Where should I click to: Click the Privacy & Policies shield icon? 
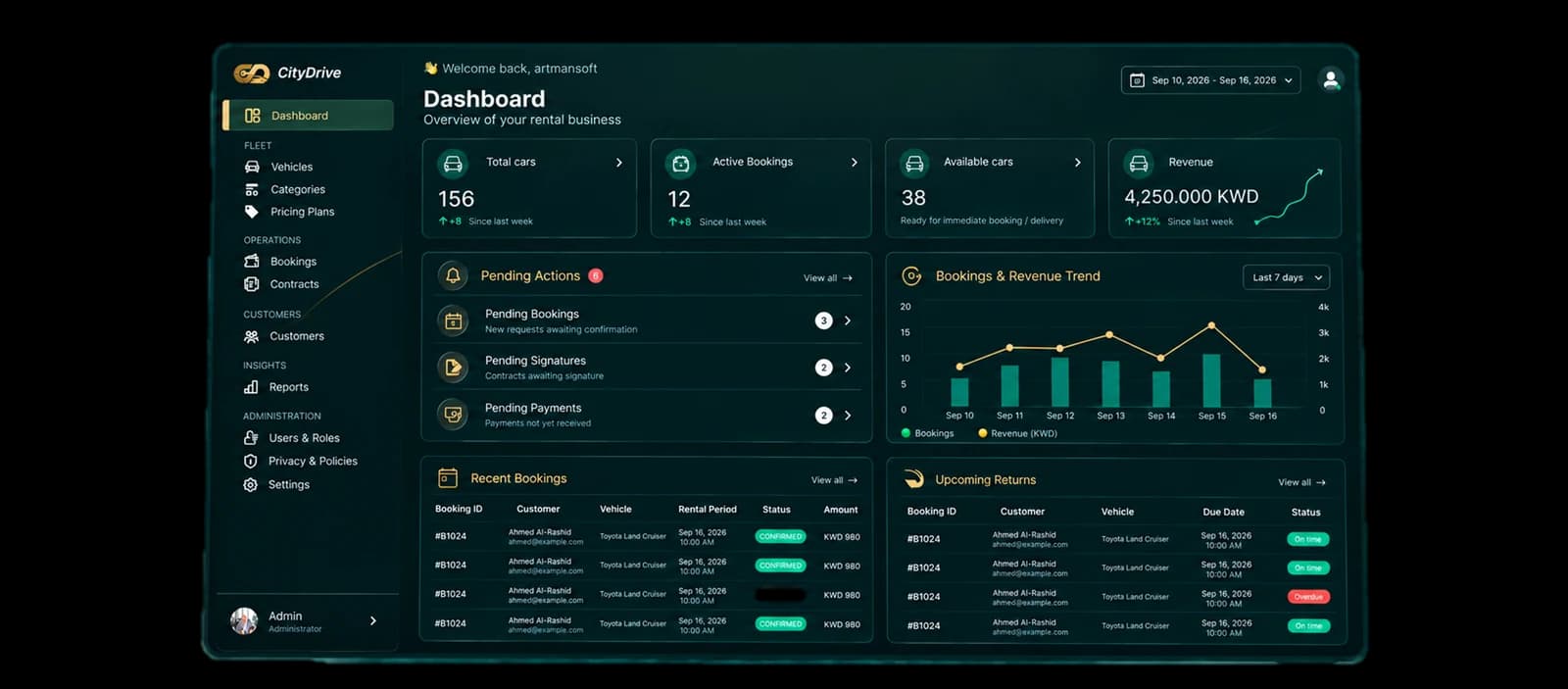click(x=250, y=461)
